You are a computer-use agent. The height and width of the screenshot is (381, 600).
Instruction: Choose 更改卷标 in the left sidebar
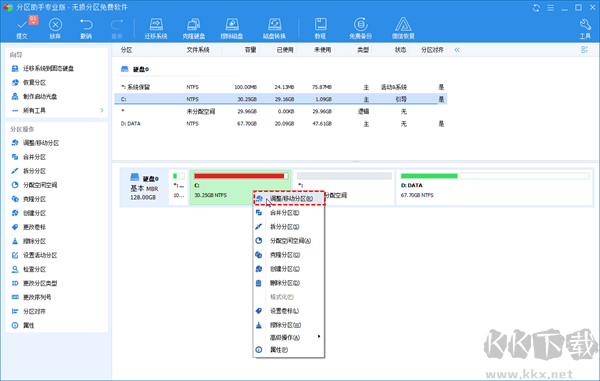pyautogui.click(x=29, y=227)
